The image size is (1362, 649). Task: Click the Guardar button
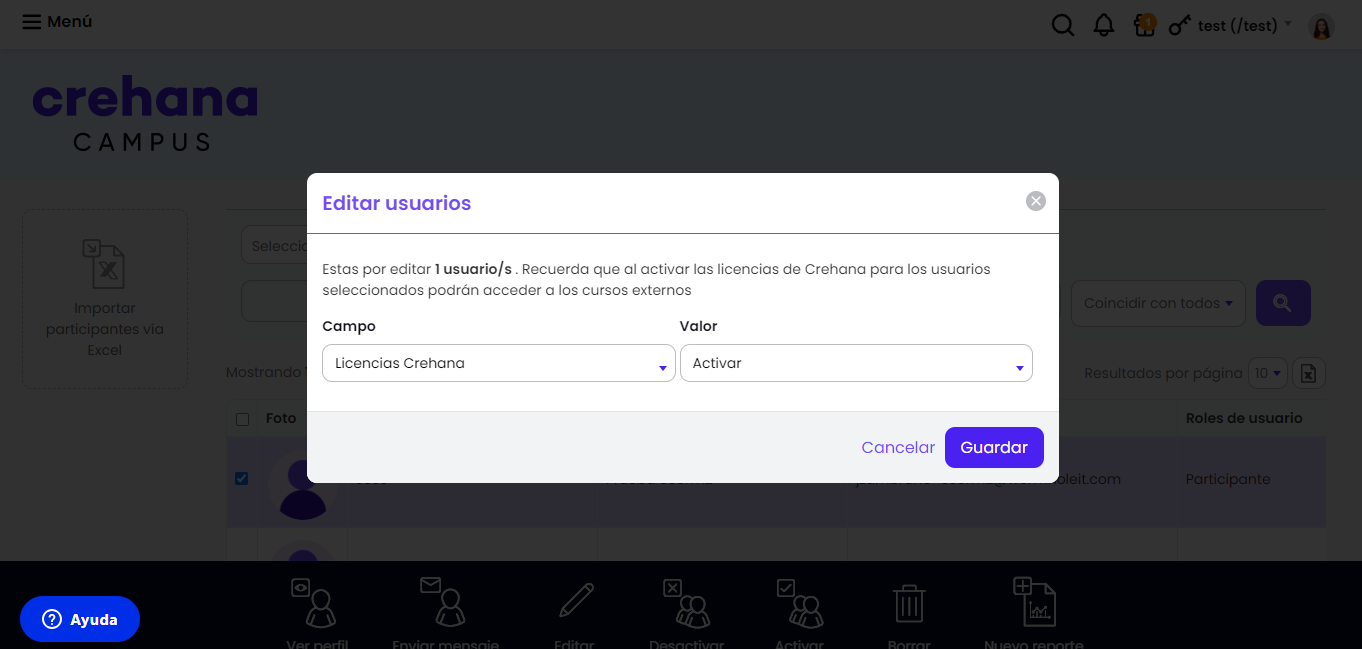(x=994, y=447)
